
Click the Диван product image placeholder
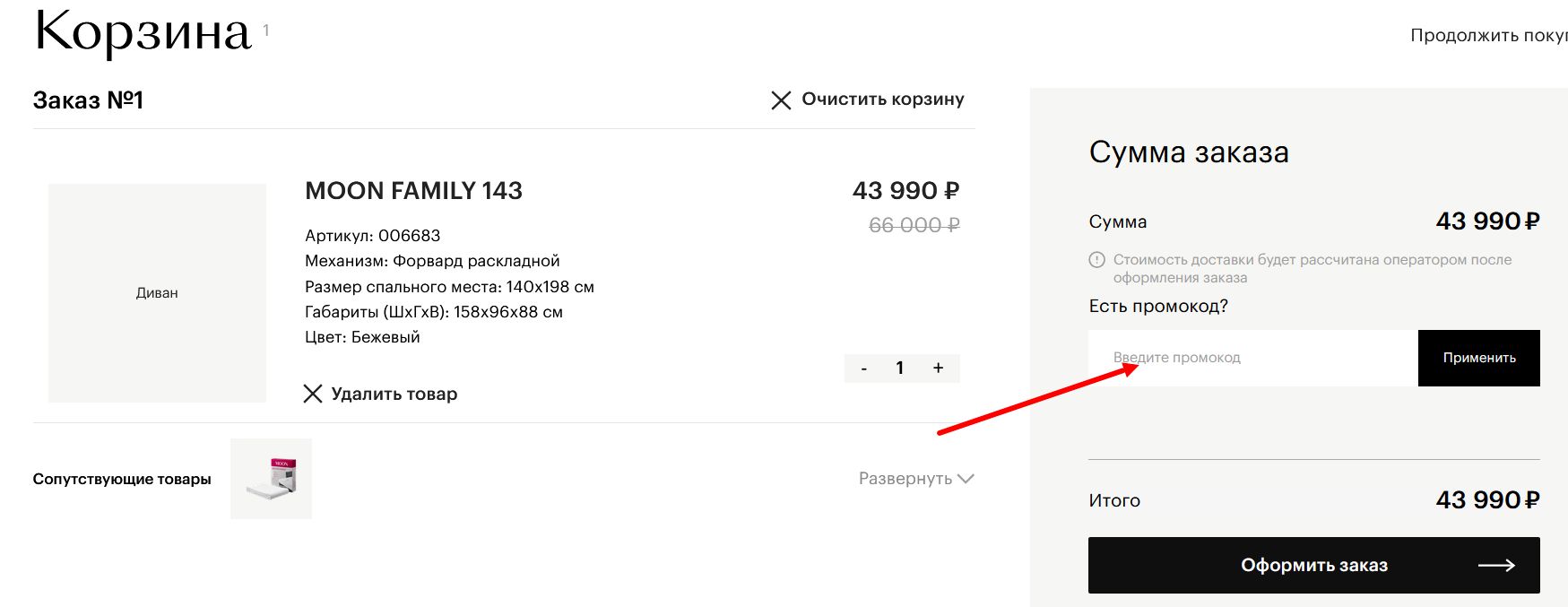(x=157, y=293)
